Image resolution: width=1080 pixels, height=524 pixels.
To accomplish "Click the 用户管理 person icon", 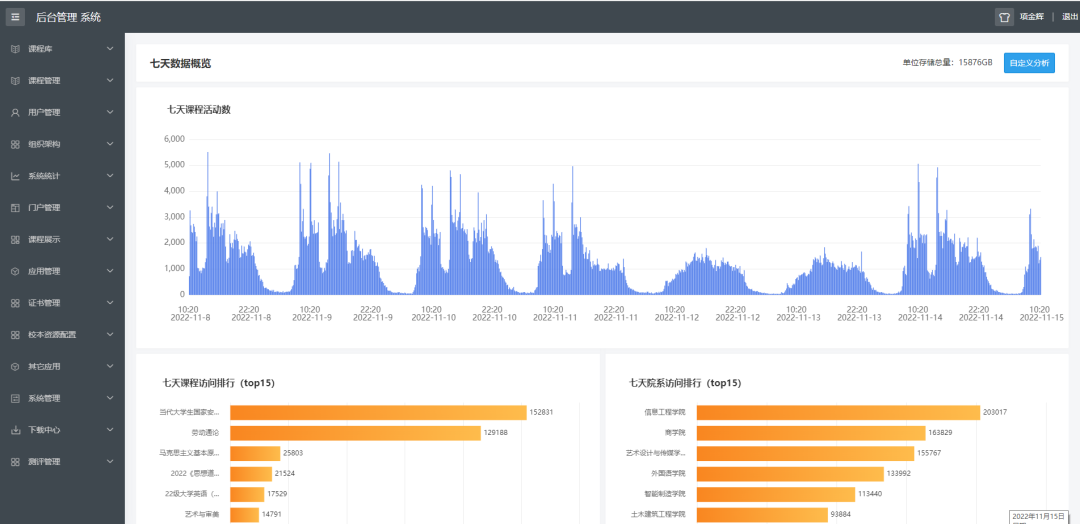I will pos(15,112).
